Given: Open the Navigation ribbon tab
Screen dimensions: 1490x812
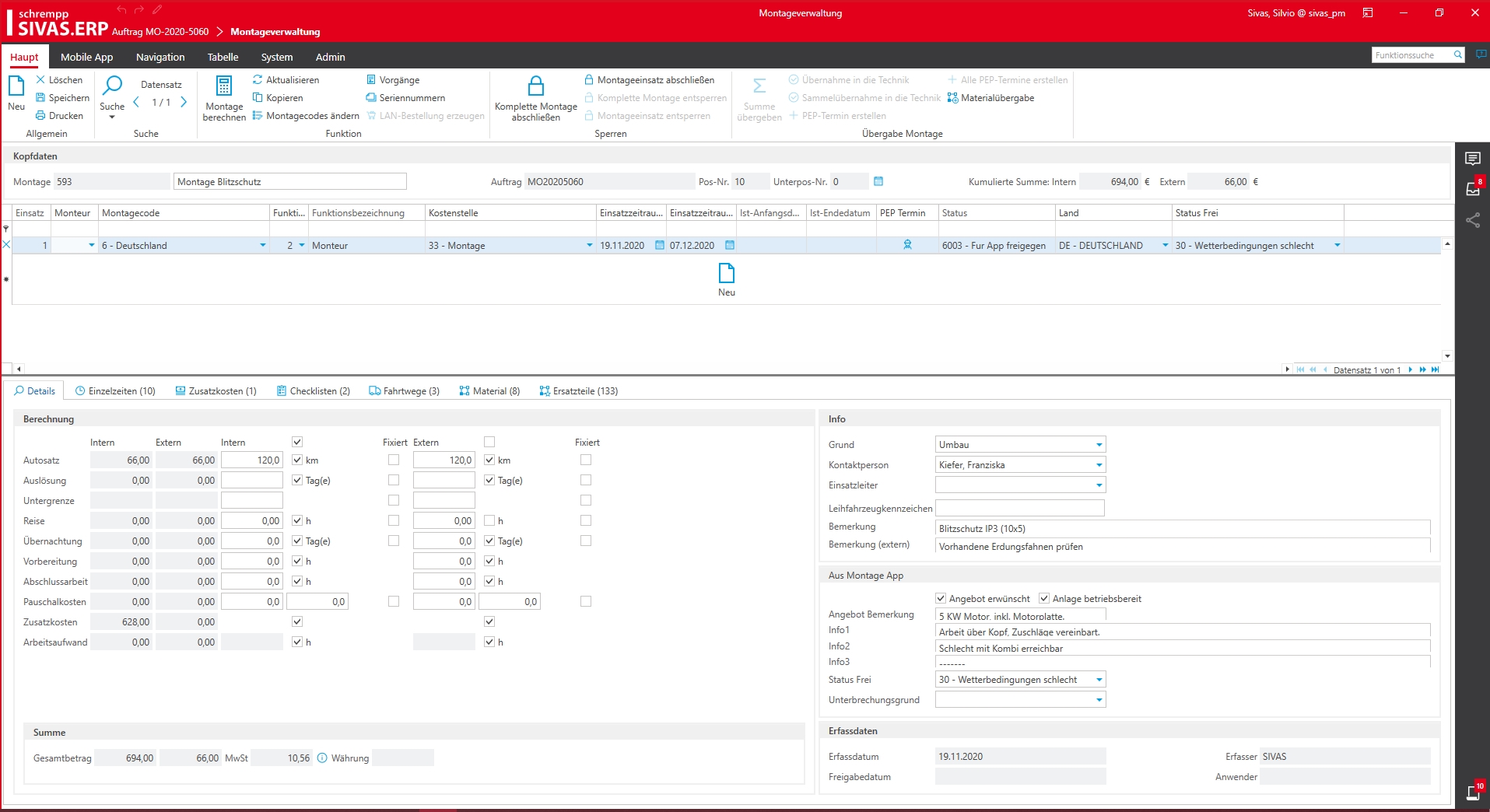Looking at the screenshot, I should pos(160,58).
